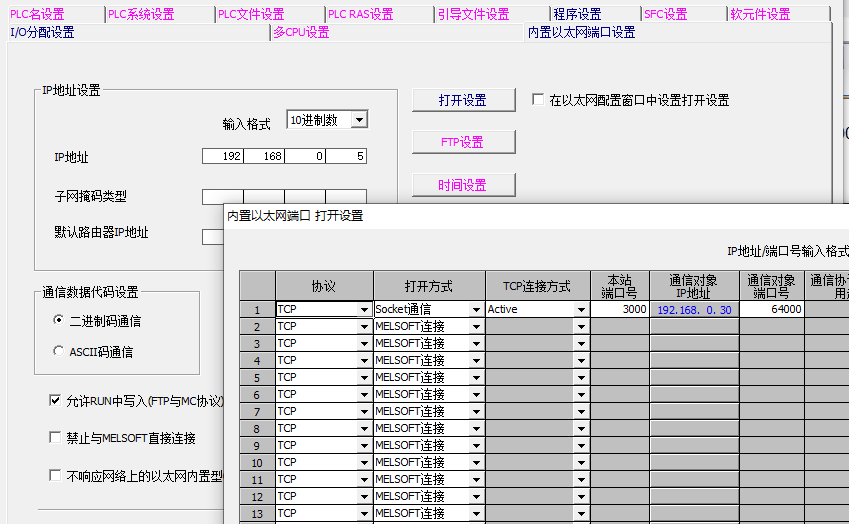Click row 1 本站端口号 field 3000
849x524 pixels.
tap(620, 310)
